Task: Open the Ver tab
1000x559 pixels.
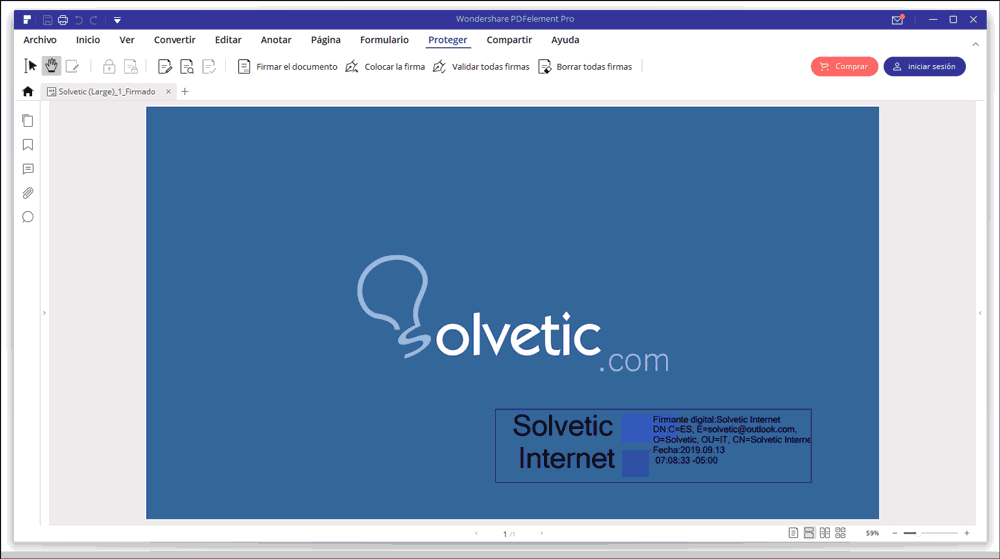Action: pos(127,40)
